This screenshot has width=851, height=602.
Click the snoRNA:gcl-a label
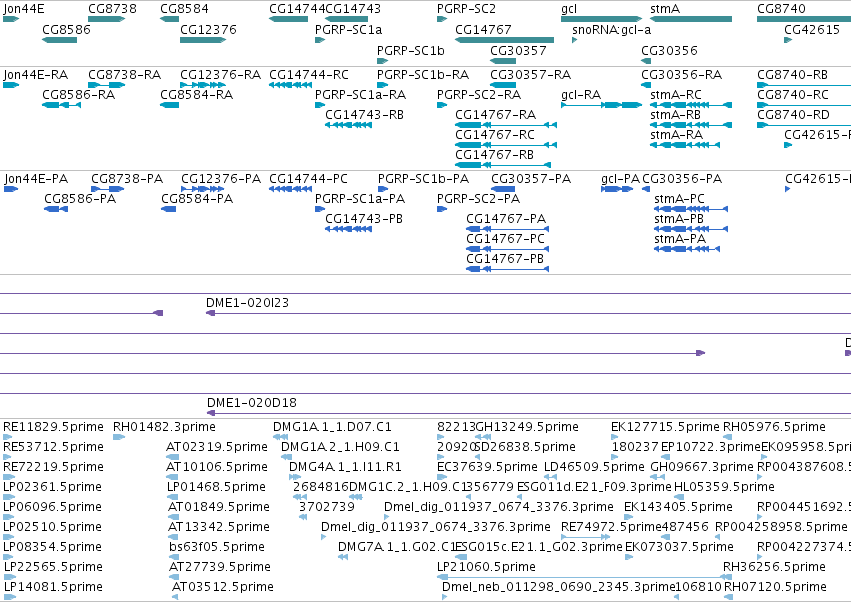[x=612, y=29]
